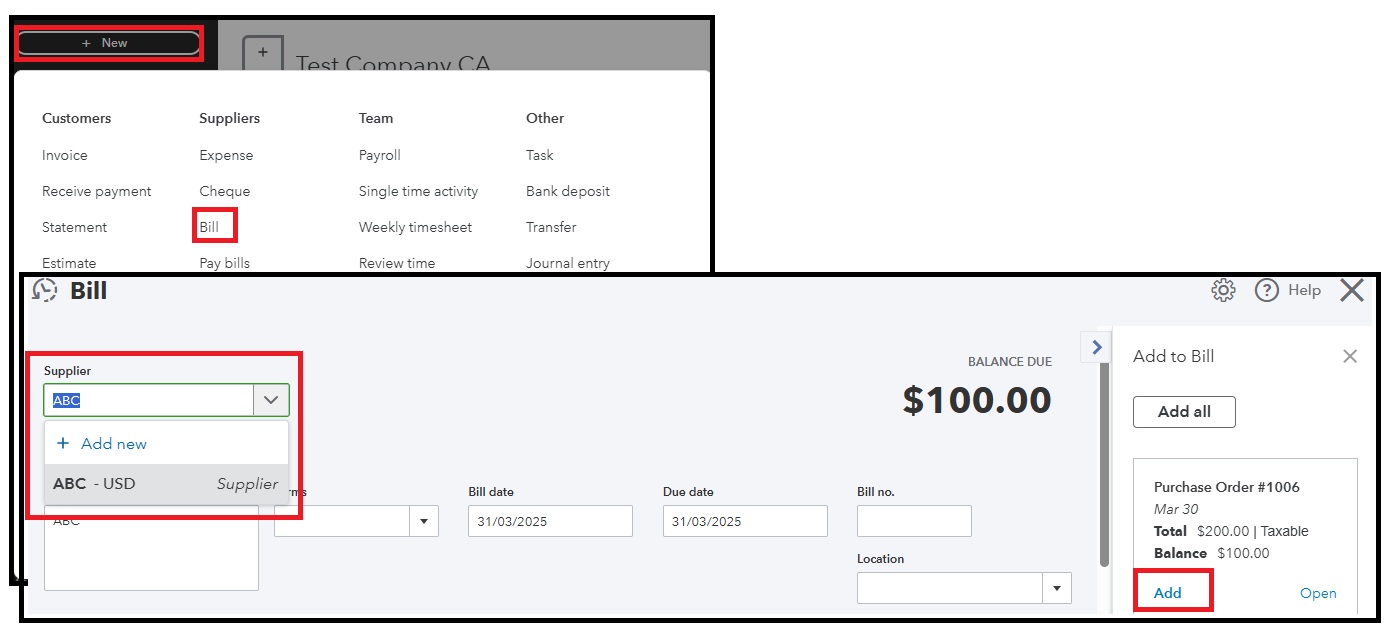Open the Location dropdown arrow
The image size is (1392, 632).
pos(1056,588)
